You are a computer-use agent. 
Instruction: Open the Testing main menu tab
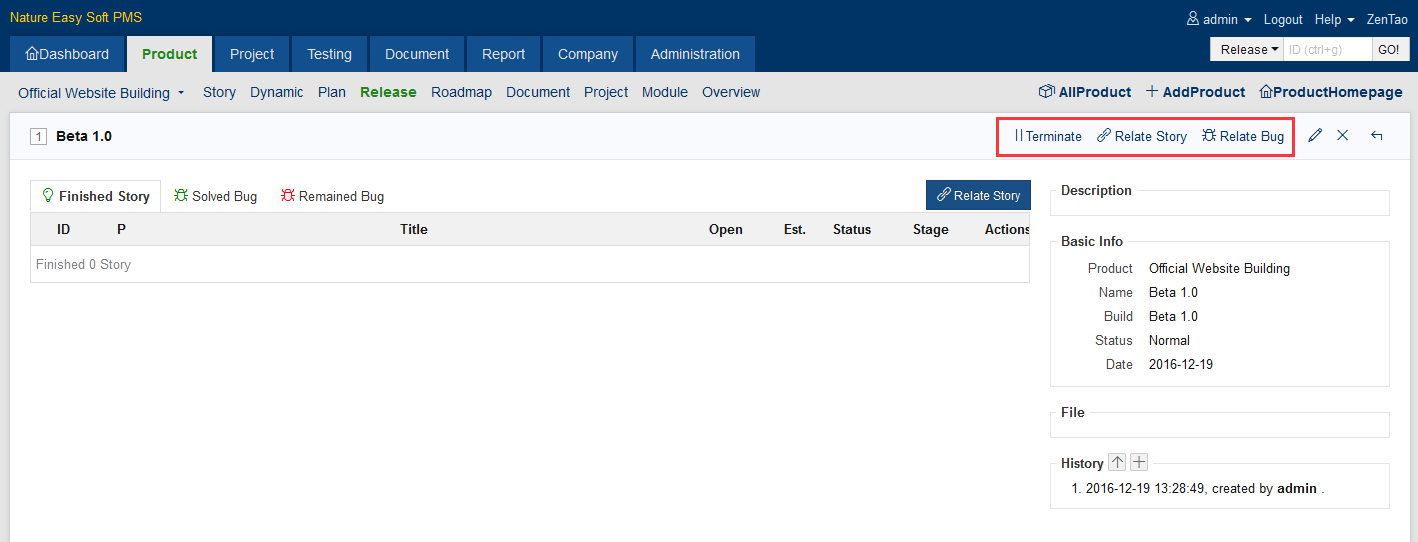[x=329, y=54]
